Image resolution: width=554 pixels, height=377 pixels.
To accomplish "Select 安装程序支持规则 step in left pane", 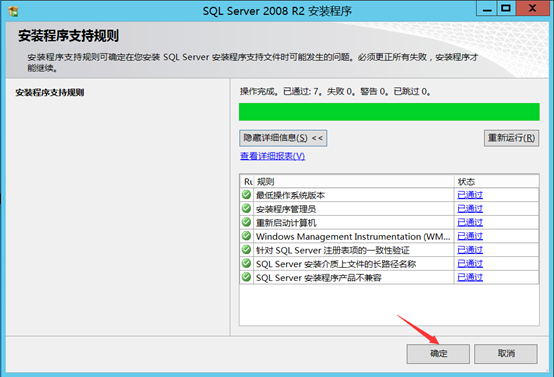I will 50,93.
